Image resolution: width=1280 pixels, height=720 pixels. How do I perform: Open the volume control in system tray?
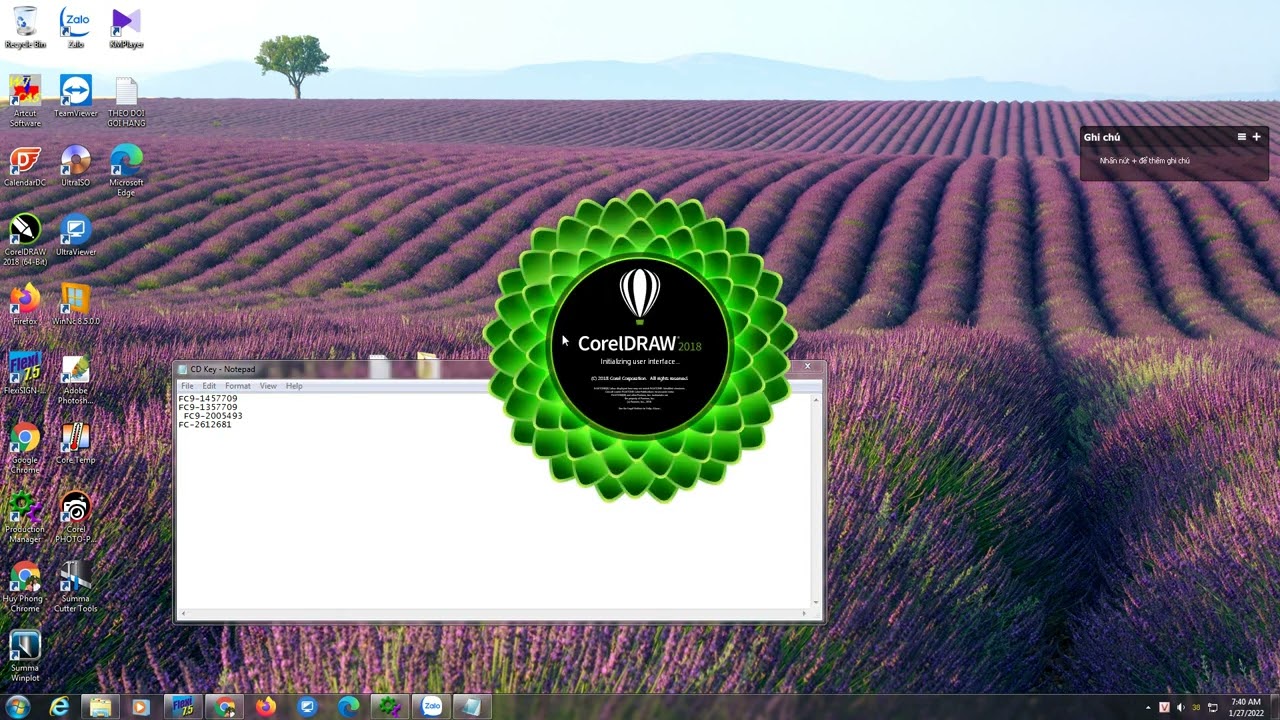click(1180, 708)
